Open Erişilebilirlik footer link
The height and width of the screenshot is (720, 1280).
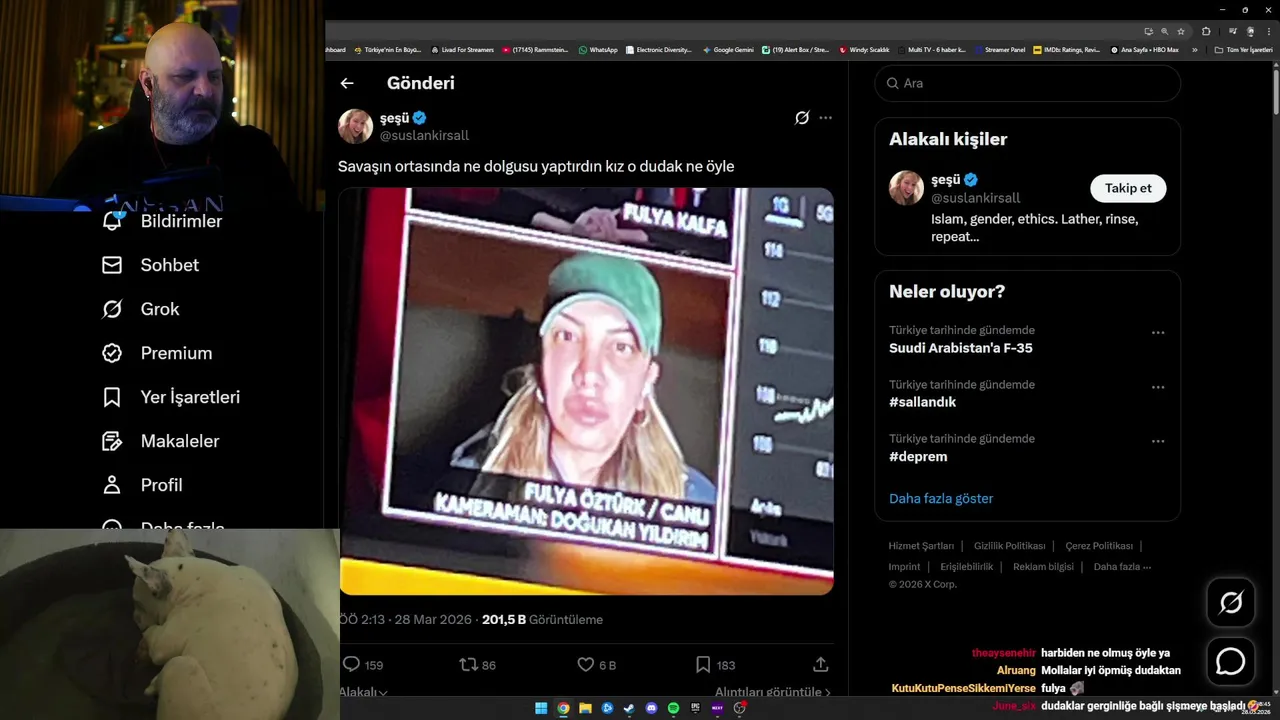967,566
